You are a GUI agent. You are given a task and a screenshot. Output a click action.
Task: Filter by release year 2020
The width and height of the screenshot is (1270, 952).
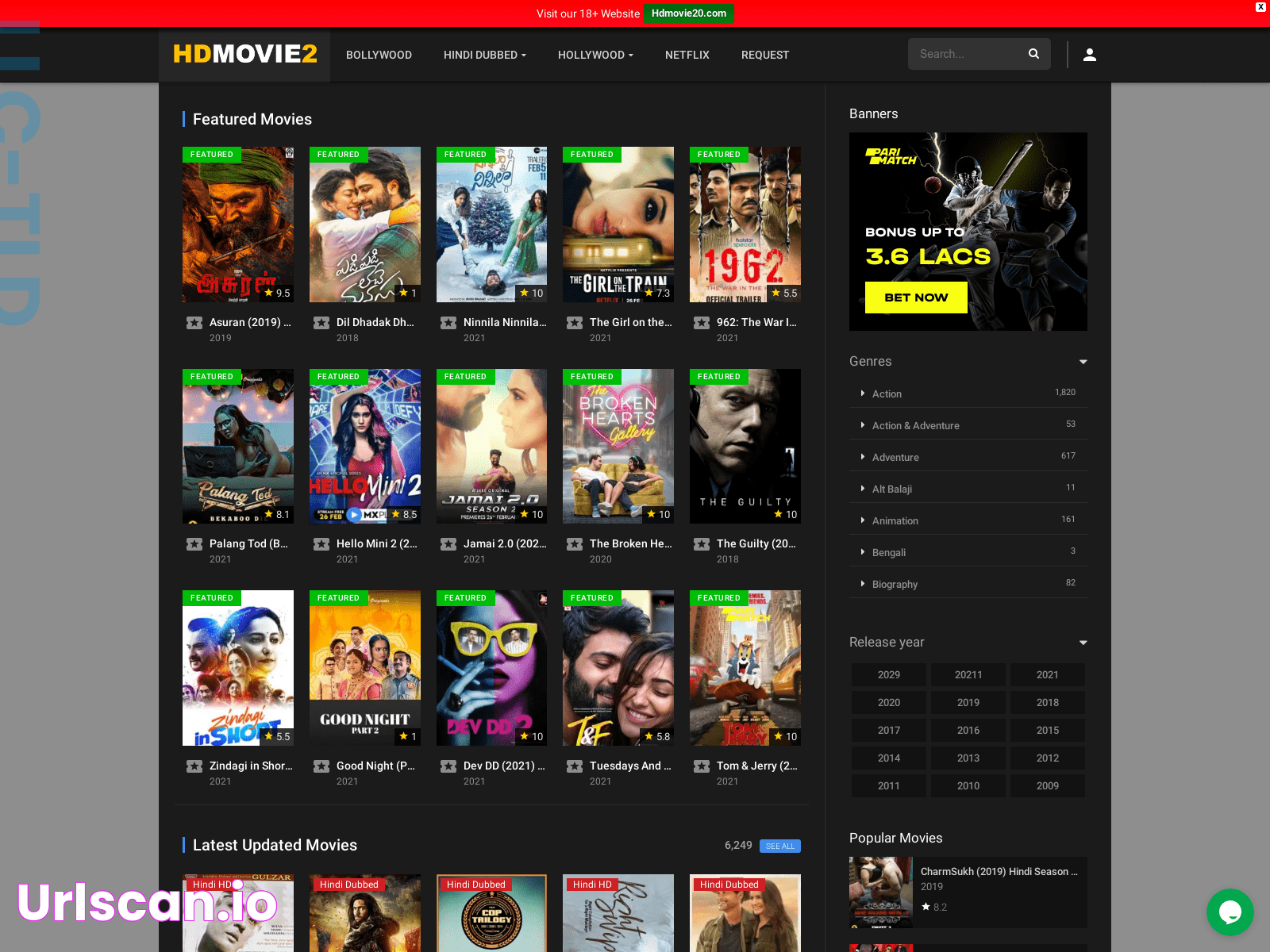pos(889,702)
